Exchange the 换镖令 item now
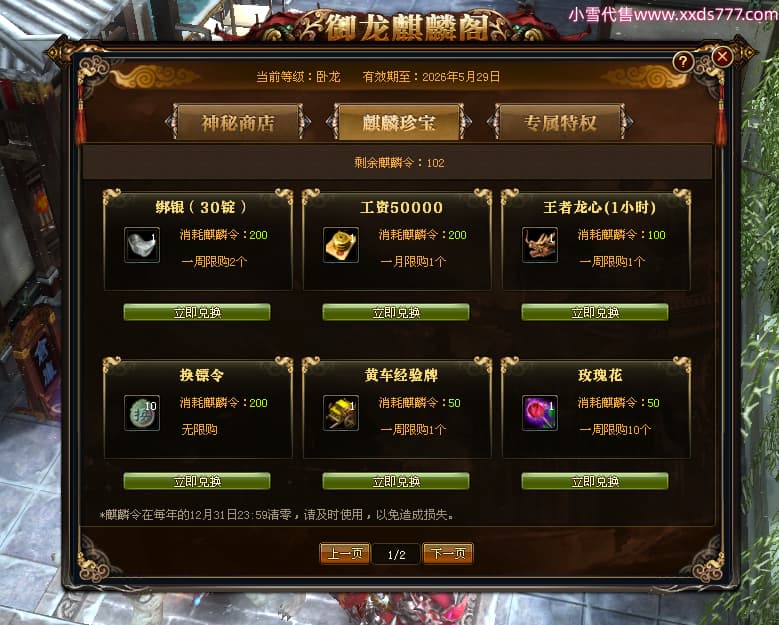 [x=197, y=481]
